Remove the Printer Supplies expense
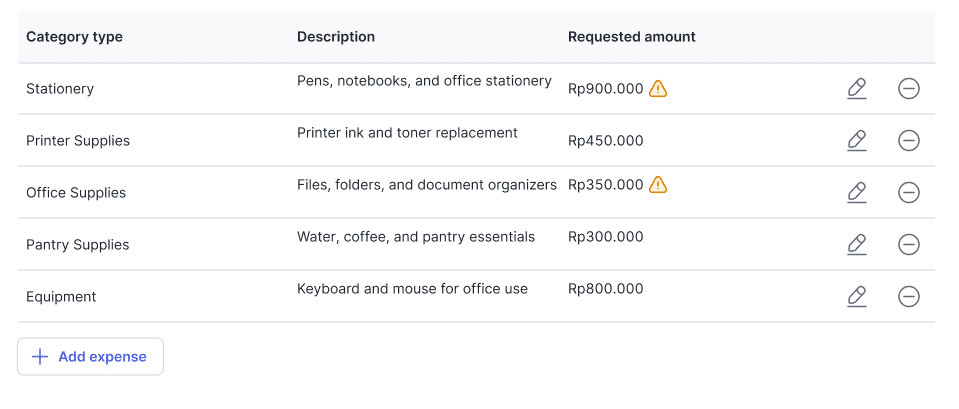 tap(908, 141)
